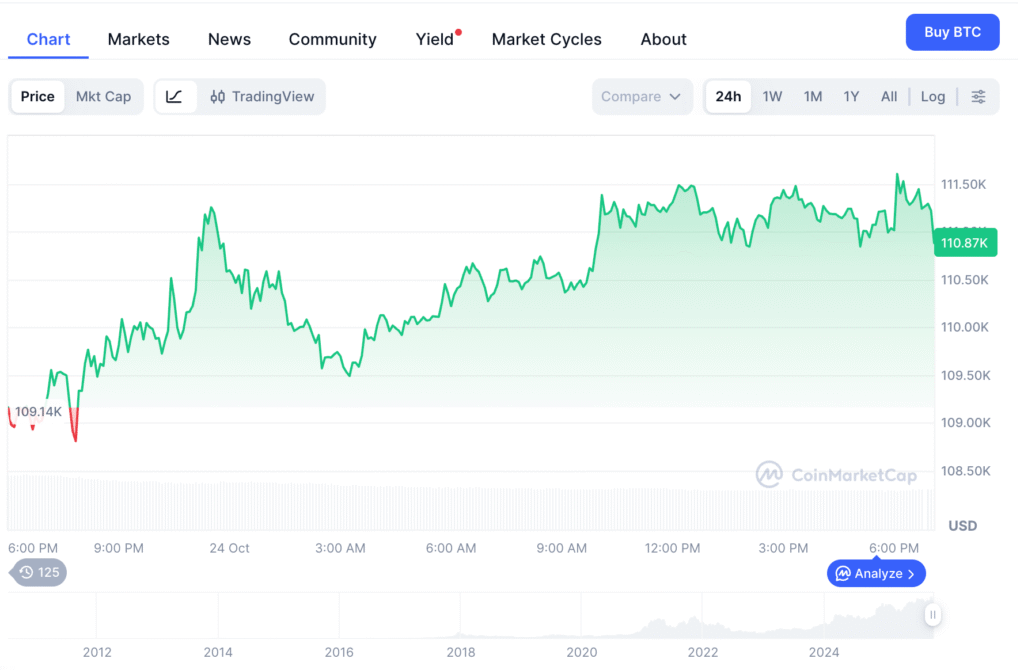Click the CoinMarketCap watermark logo
Image resolution: width=1024 pixels, height=670 pixels.
[x=768, y=475]
